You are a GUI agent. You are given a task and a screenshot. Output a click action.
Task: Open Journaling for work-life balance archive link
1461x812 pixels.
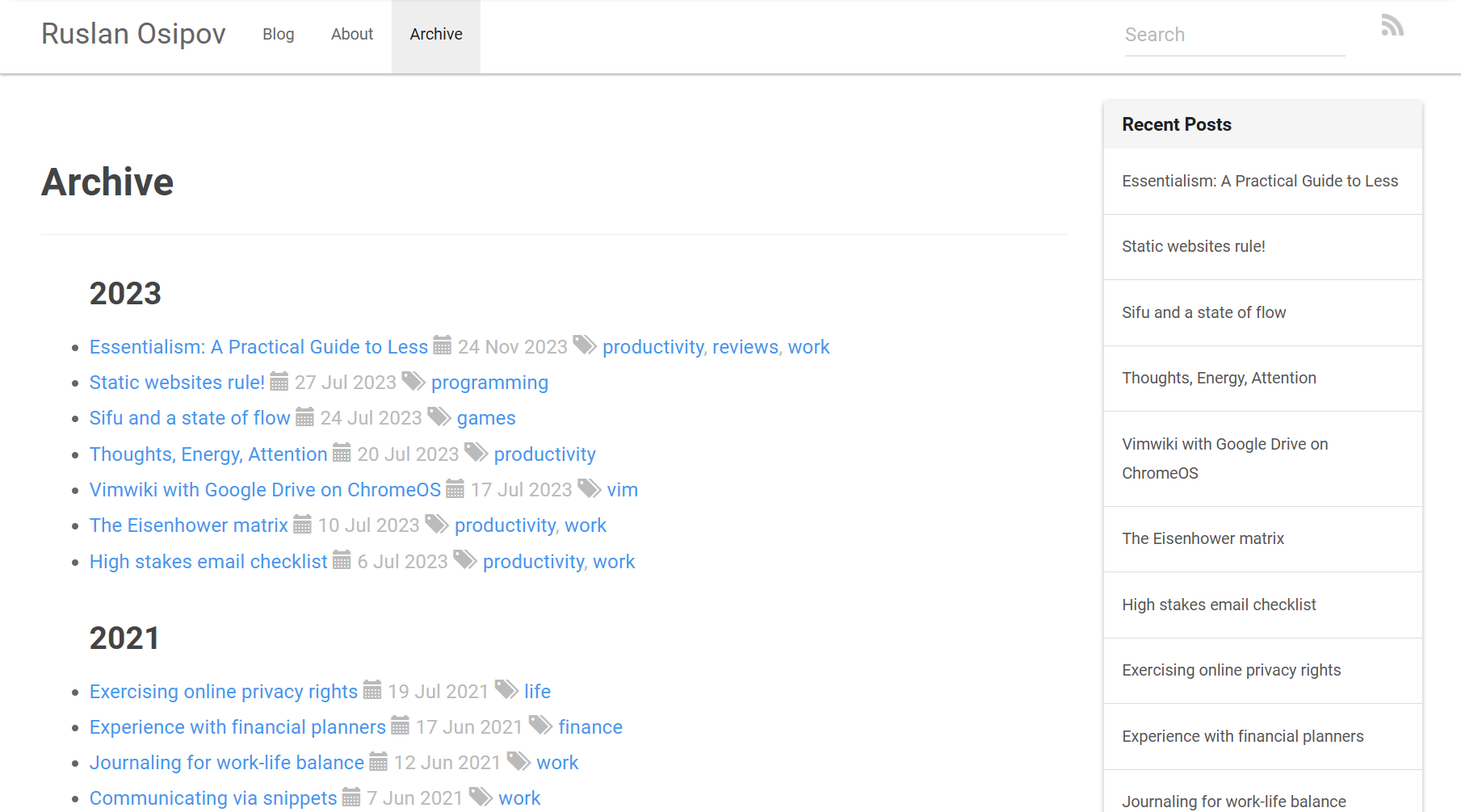pyautogui.click(x=226, y=763)
